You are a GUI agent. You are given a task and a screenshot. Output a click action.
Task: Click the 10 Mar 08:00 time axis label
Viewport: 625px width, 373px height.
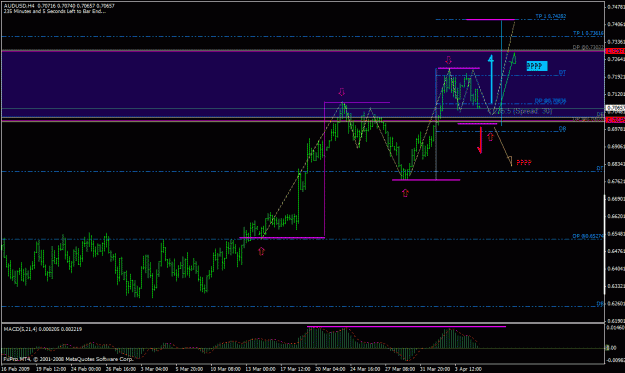(226, 369)
